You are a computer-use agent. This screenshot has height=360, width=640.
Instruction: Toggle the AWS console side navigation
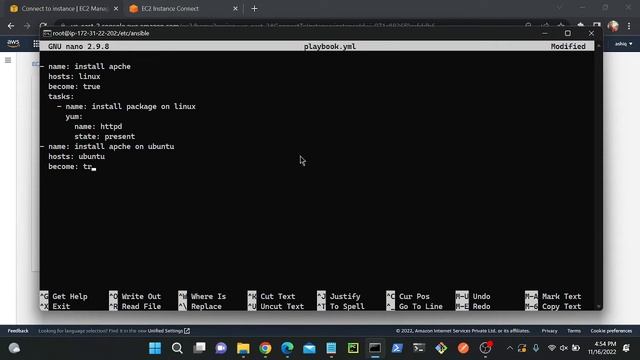tap(8, 60)
